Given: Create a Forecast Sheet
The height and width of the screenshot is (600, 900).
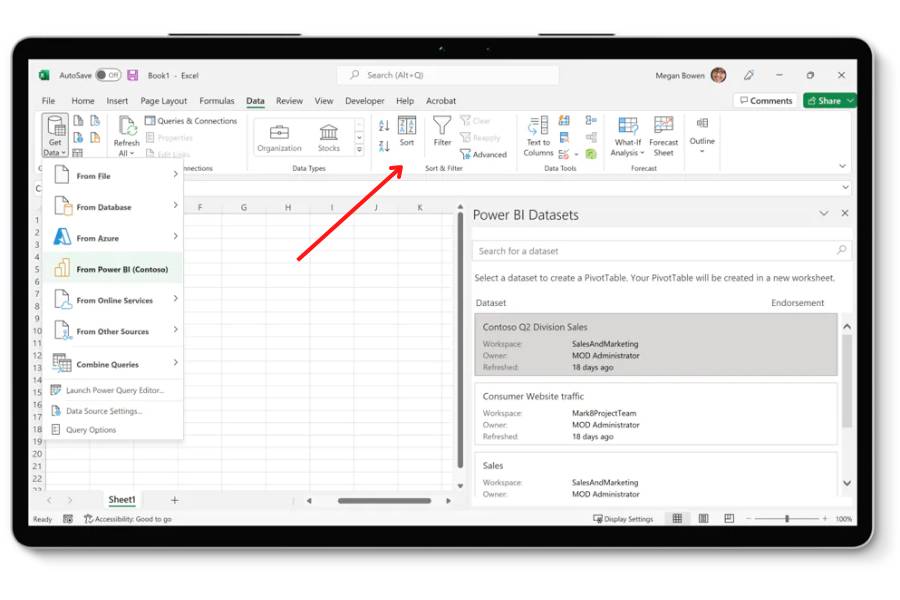Looking at the screenshot, I should pyautogui.click(x=664, y=136).
